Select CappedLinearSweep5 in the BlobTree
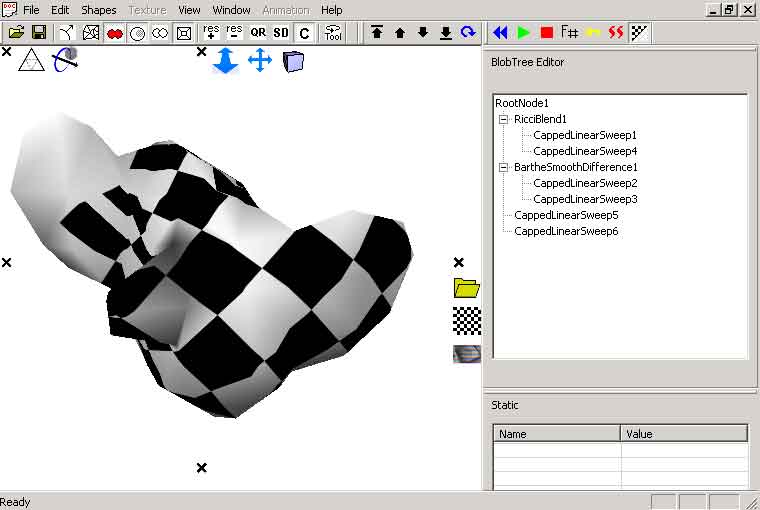The height and width of the screenshot is (510, 760). point(565,215)
